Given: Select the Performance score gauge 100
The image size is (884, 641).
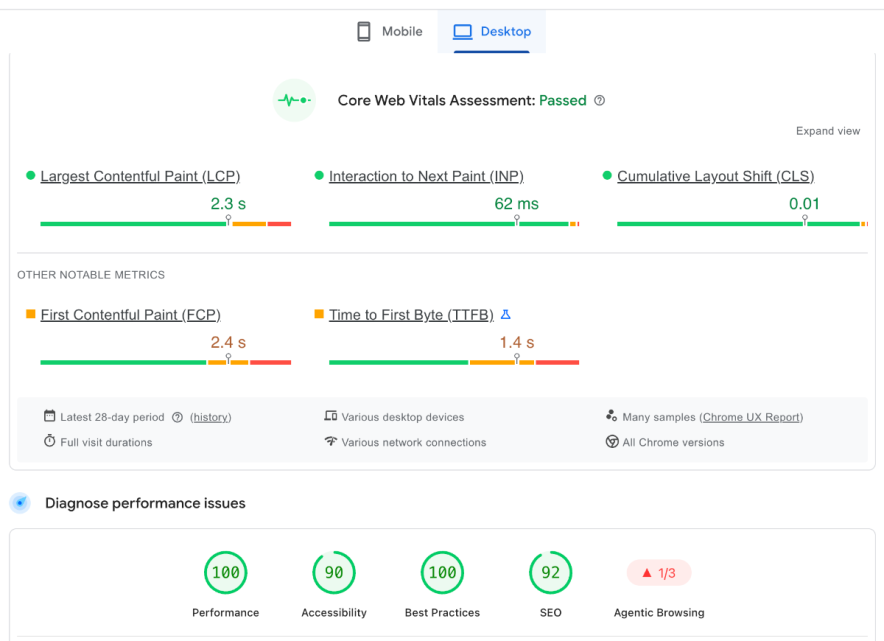Looking at the screenshot, I should [x=226, y=573].
